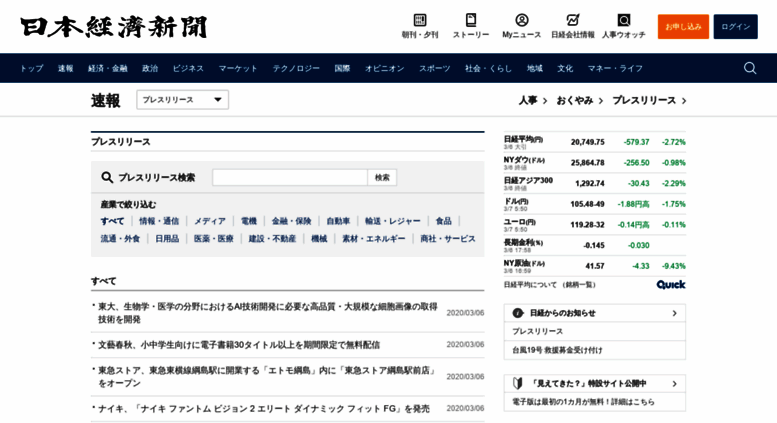Viewport: 777px width, 423px height.
Task: Filter by 機械 industry
Action: (319, 239)
